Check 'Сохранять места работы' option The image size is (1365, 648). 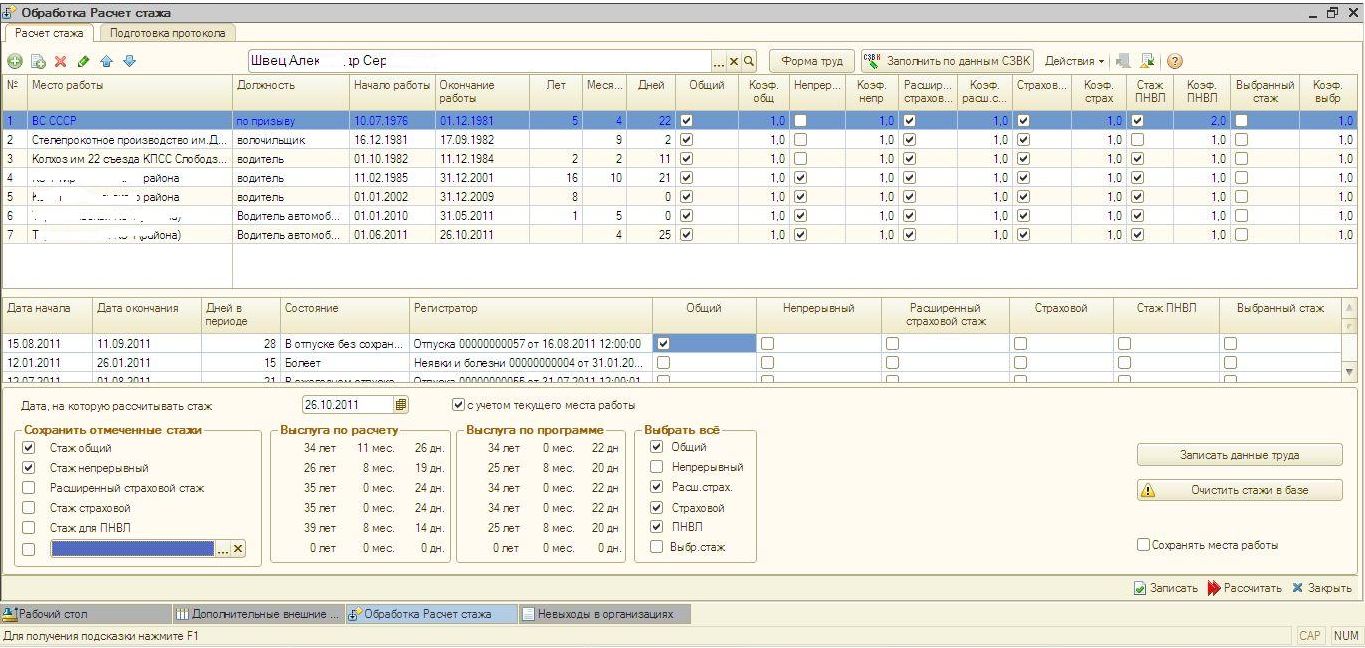pyautogui.click(x=1143, y=545)
